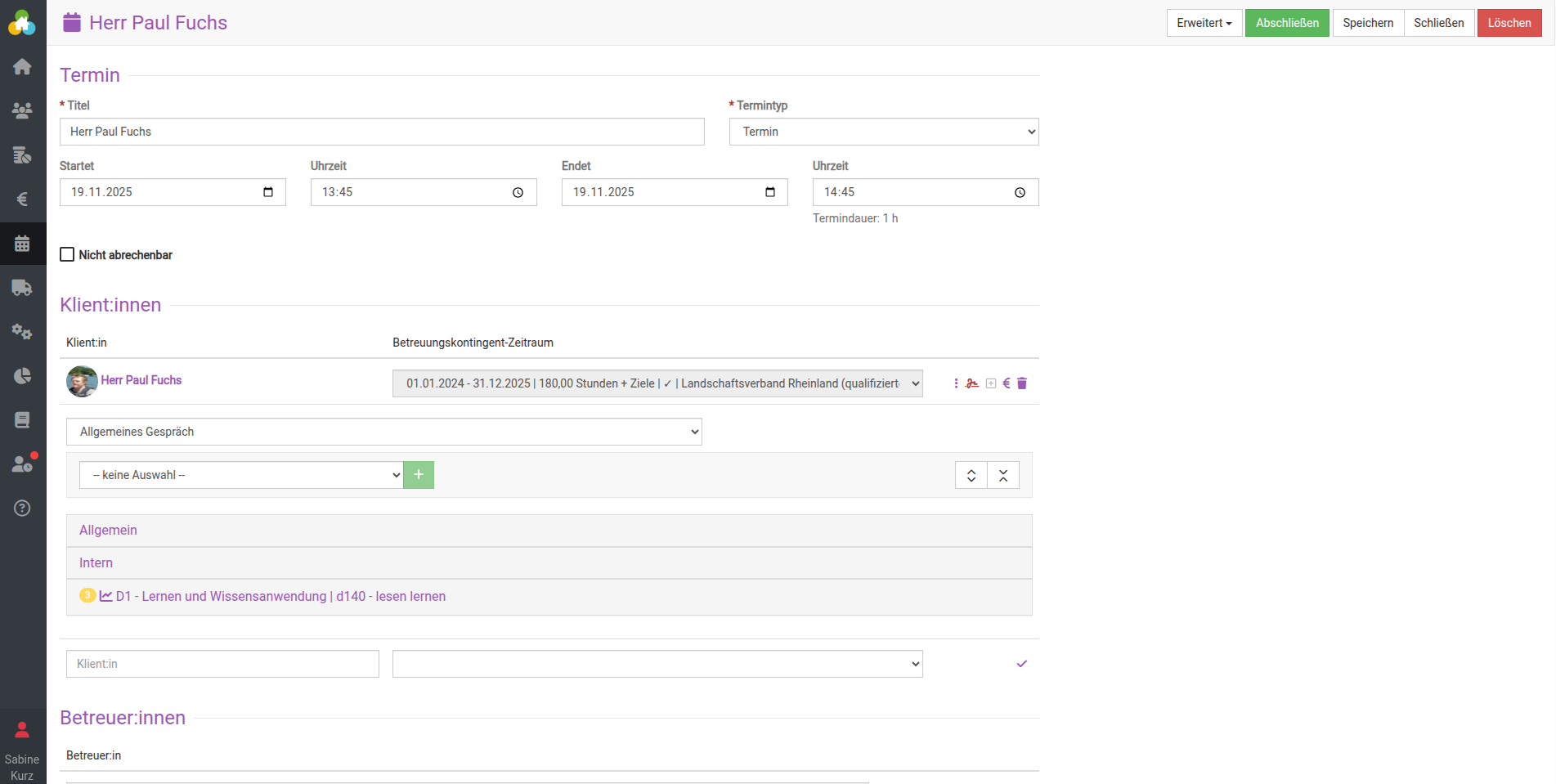The image size is (1556, 784).
Task: Open the Allgemeines Gespräch dropdown
Action: tap(383, 432)
